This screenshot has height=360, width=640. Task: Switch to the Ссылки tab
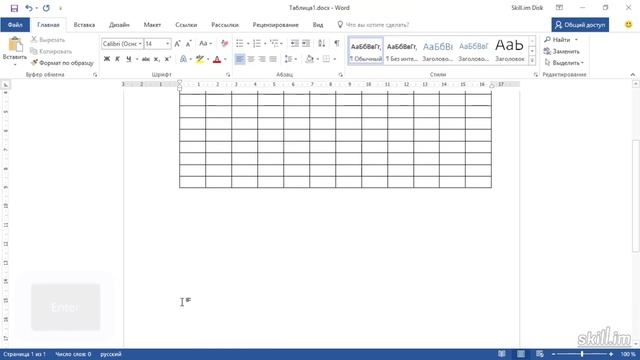pos(186,24)
